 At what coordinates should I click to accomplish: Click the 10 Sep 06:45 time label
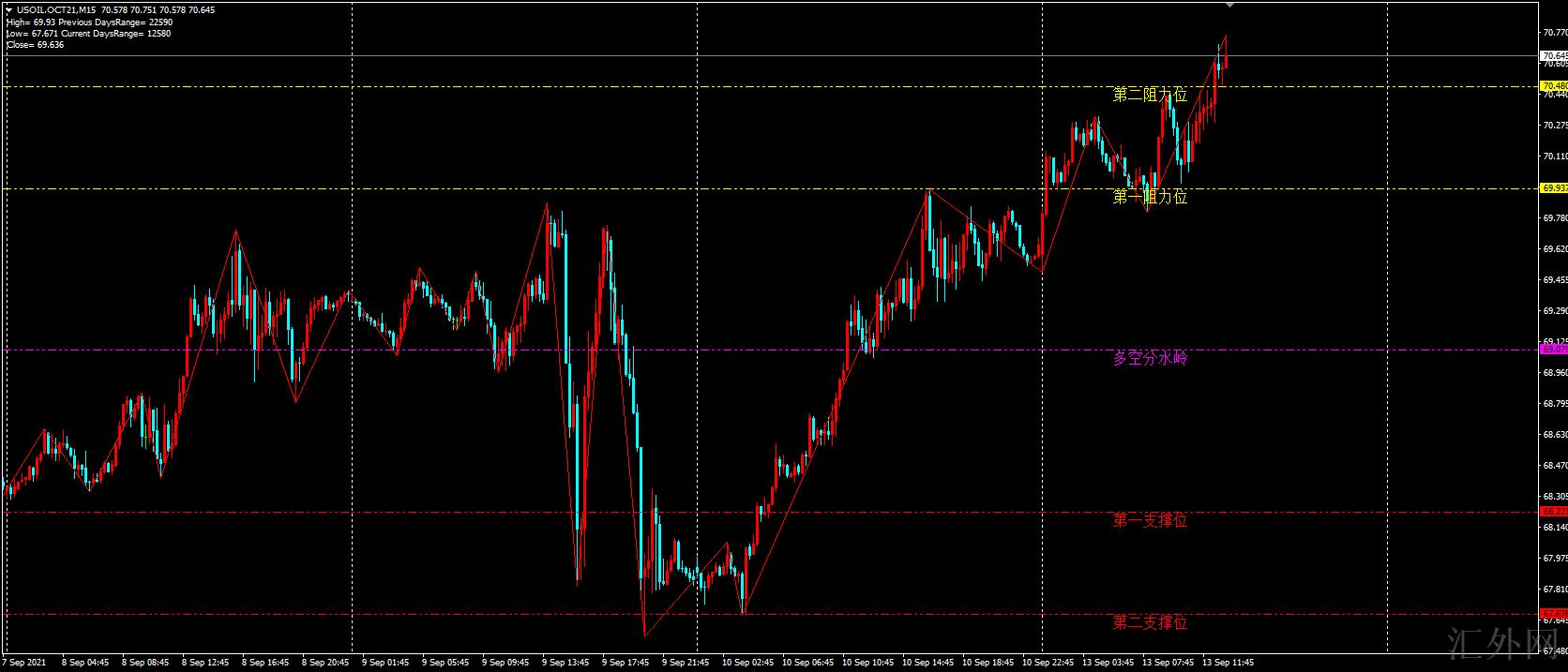pyautogui.click(x=807, y=663)
